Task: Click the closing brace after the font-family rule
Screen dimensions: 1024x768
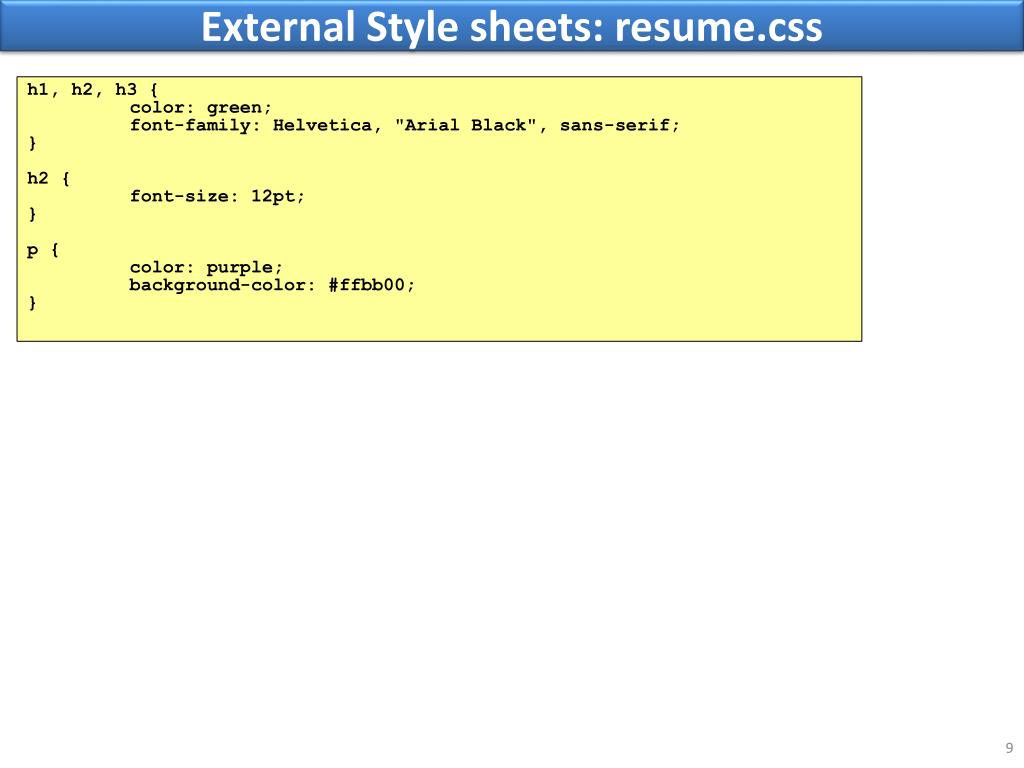Action: [x=33, y=143]
